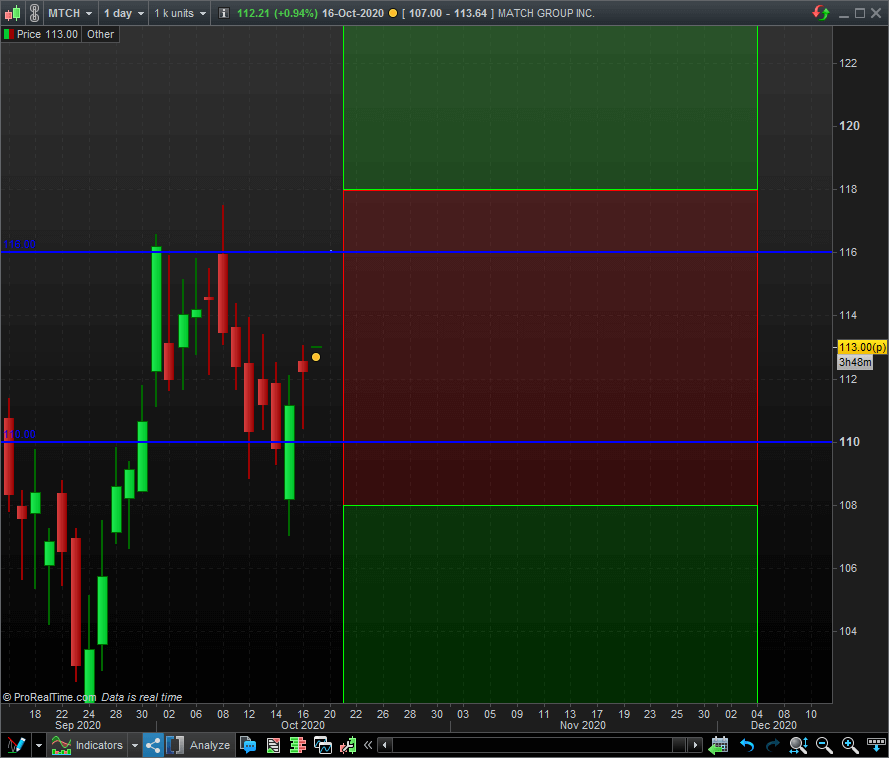The height and width of the screenshot is (758, 889).
Task: Open the MTCH symbol dropdown
Action: 71,14
